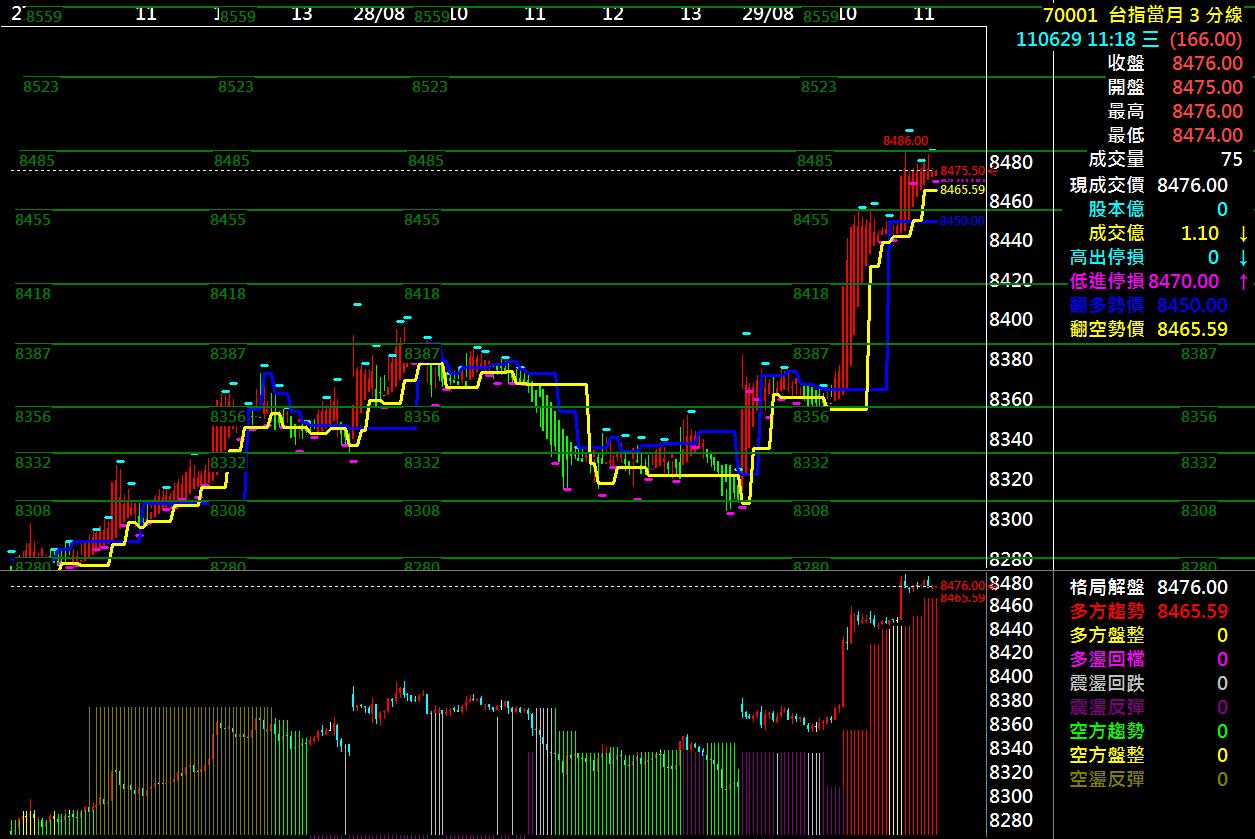The height and width of the screenshot is (839, 1255).
Task: Click the yellow down arrow beside 成交億
Action: [1243, 233]
